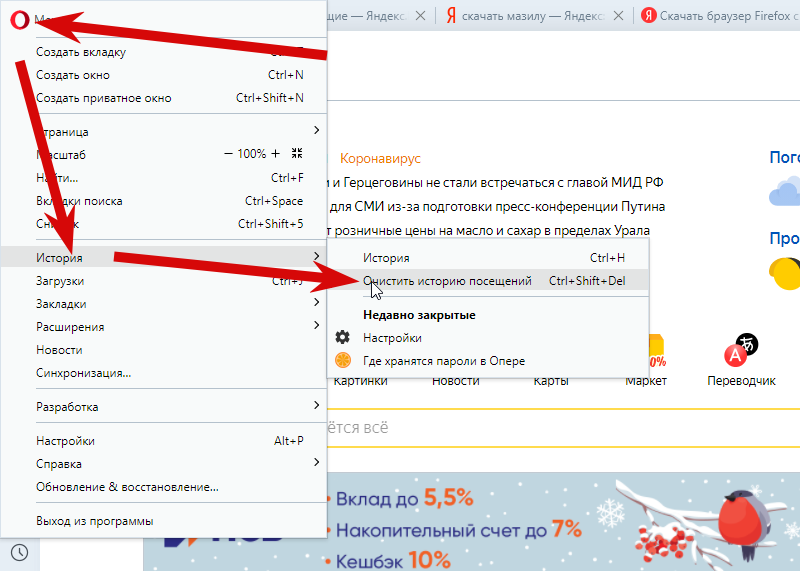Open История Ctrl+H in the submenu
The height and width of the screenshot is (571, 800).
click(488, 258)
